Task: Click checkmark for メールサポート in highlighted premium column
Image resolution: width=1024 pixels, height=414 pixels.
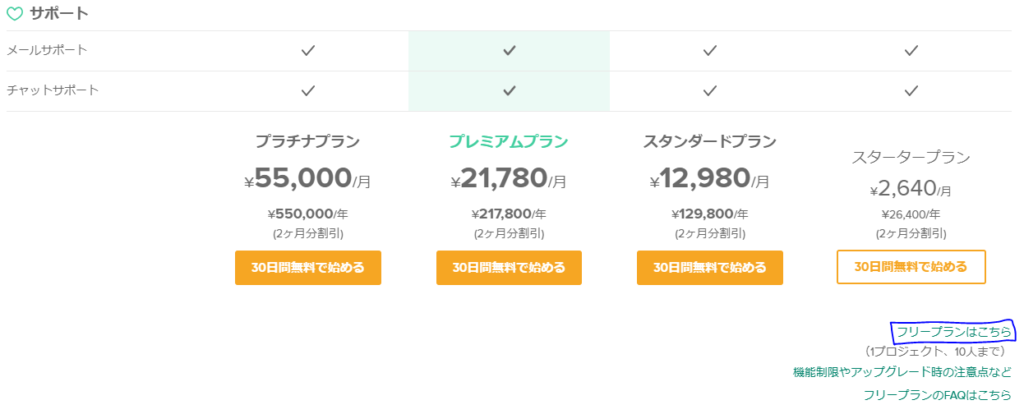Action: (509, 50)
